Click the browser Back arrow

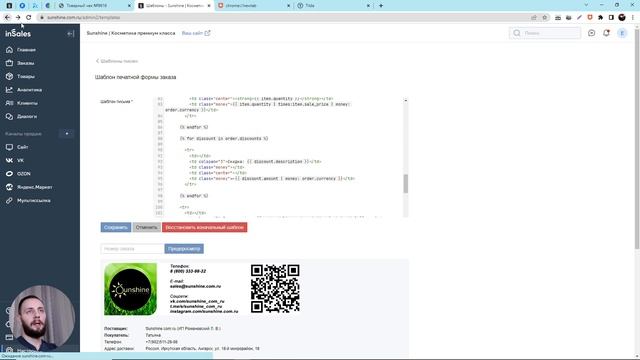(x=7, y=18)
